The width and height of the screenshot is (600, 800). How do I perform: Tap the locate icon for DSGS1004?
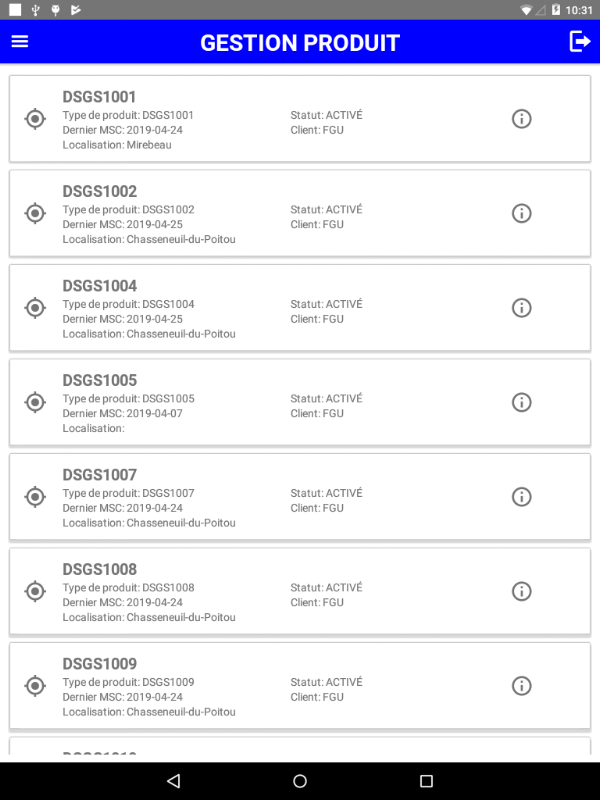point(35,308)
